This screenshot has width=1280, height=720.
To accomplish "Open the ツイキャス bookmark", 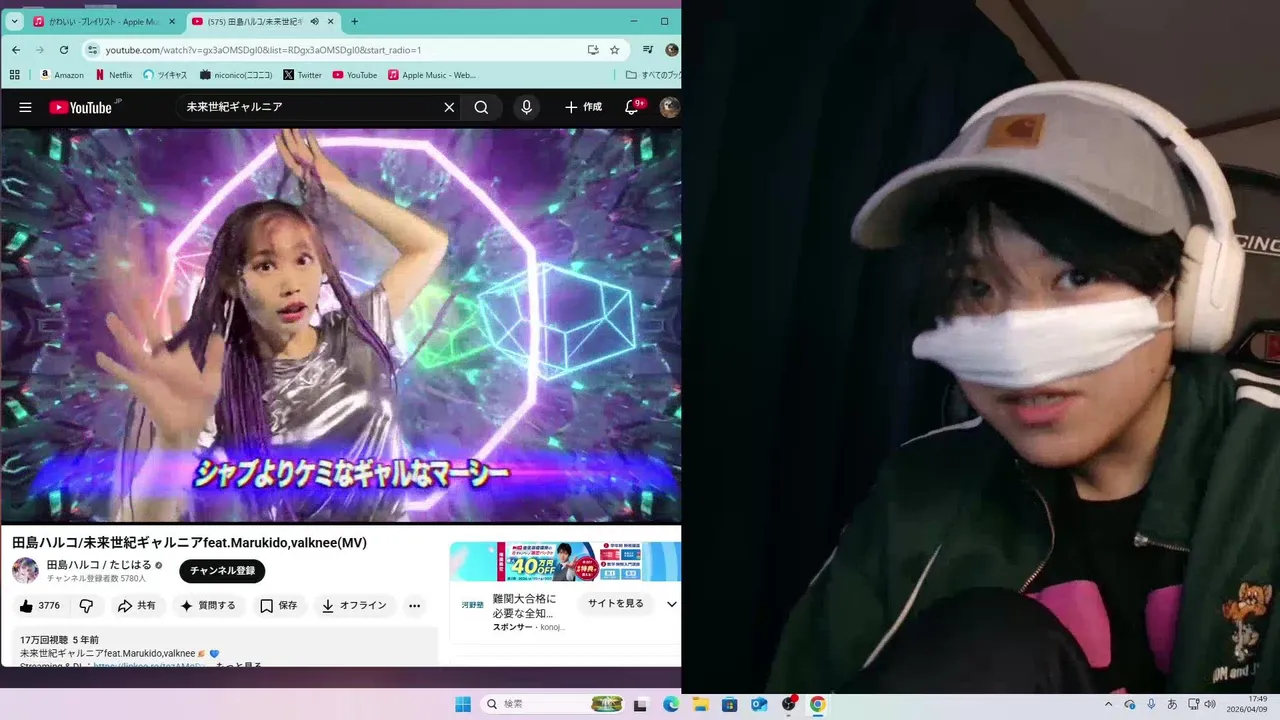I will pos(165,75).
